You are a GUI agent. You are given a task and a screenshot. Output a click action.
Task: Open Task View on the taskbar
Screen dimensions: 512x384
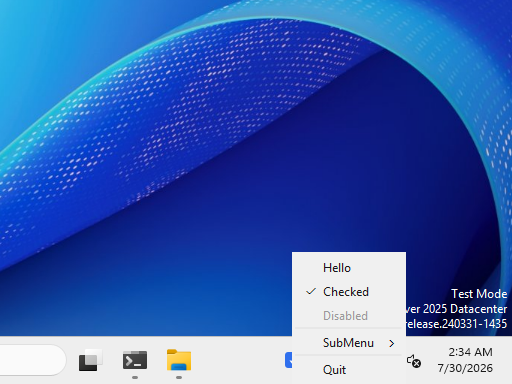click(91, 360)
